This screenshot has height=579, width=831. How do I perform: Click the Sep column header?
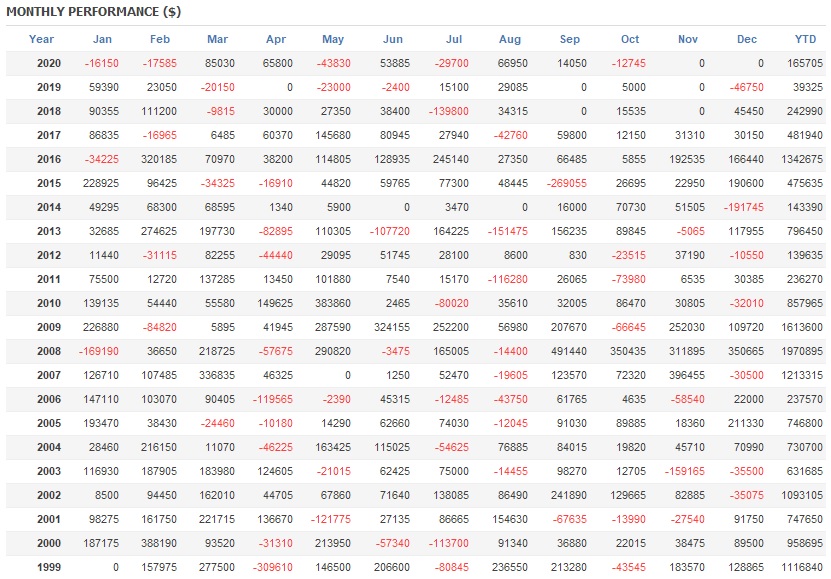[x=570, y=39]
